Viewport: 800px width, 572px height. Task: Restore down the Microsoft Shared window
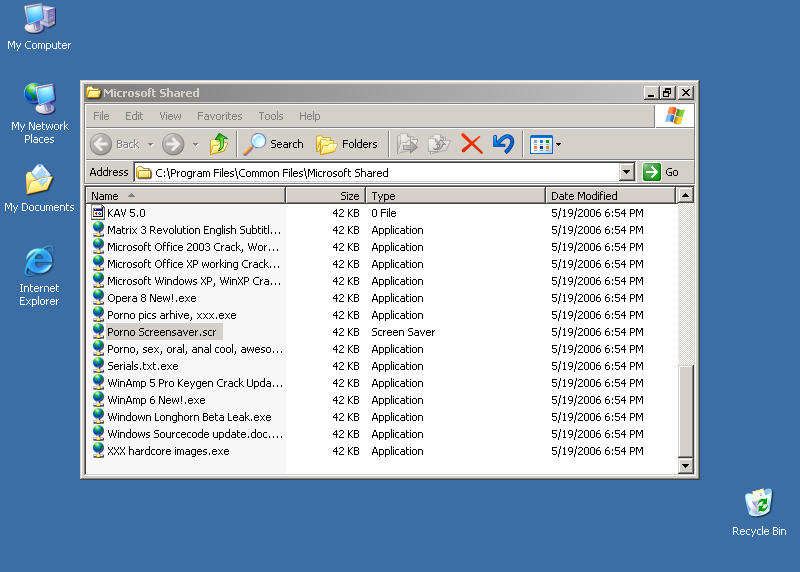667,93
